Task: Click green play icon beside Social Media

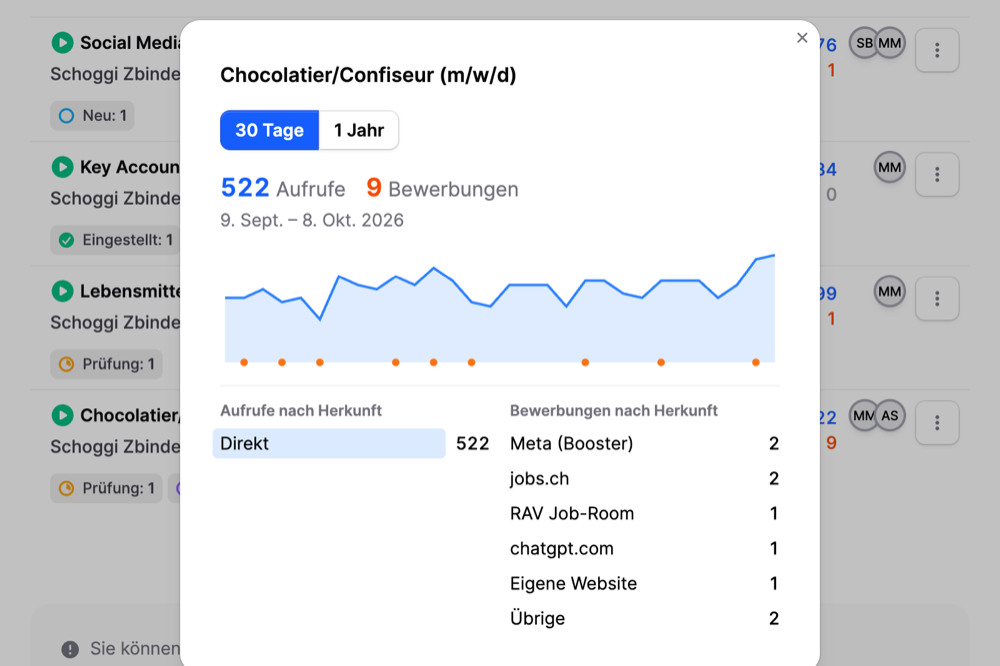Action: tap(62, 43)
